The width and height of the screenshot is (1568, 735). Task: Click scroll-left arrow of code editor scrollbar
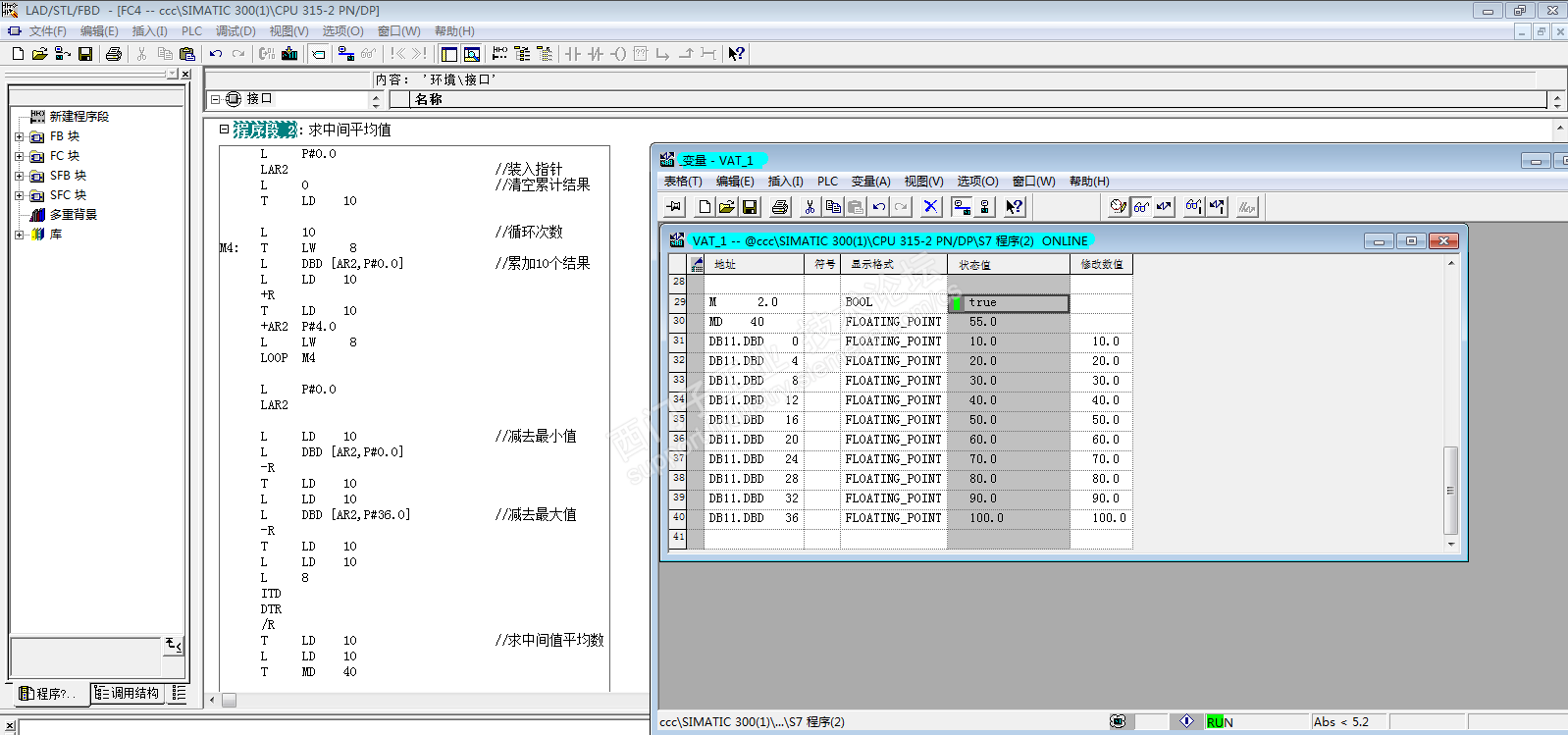click(x=213, y=700)
